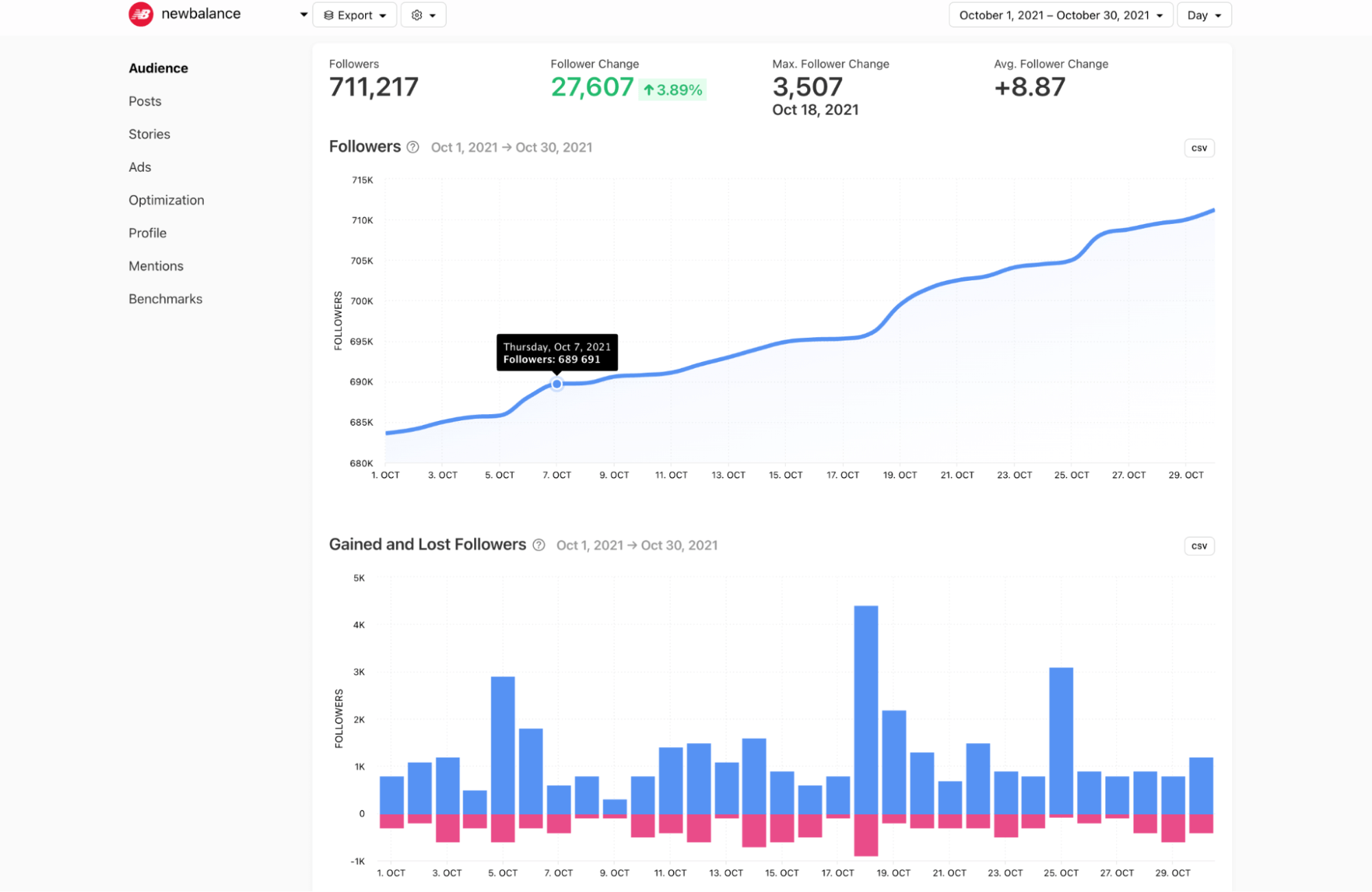The height and width of the screenshot is (892, 1372).
Task: Open the date range selector for October 2021
Action: [1060, 14]
